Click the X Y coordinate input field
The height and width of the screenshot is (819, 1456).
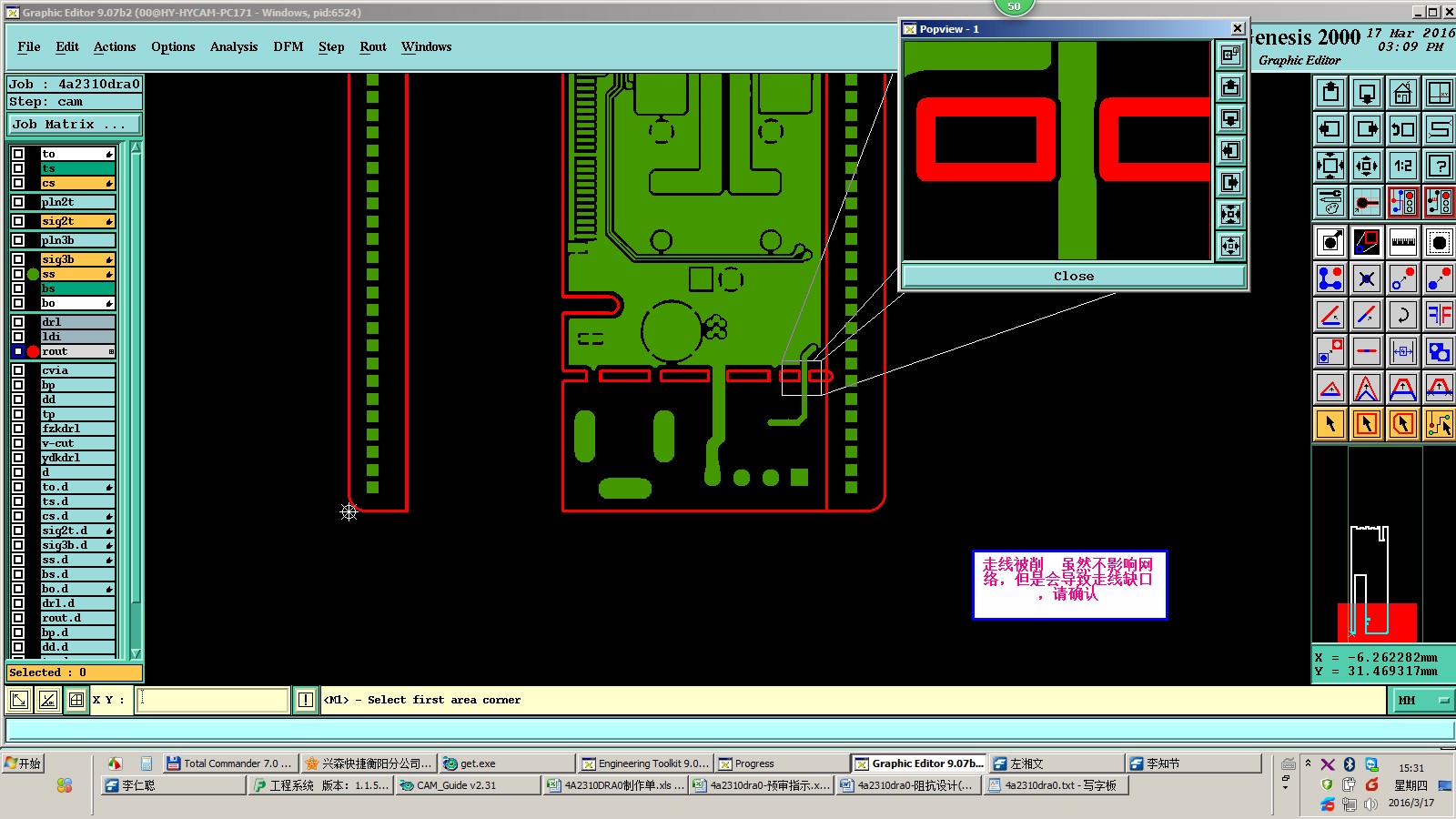click(x=212, y=700)
